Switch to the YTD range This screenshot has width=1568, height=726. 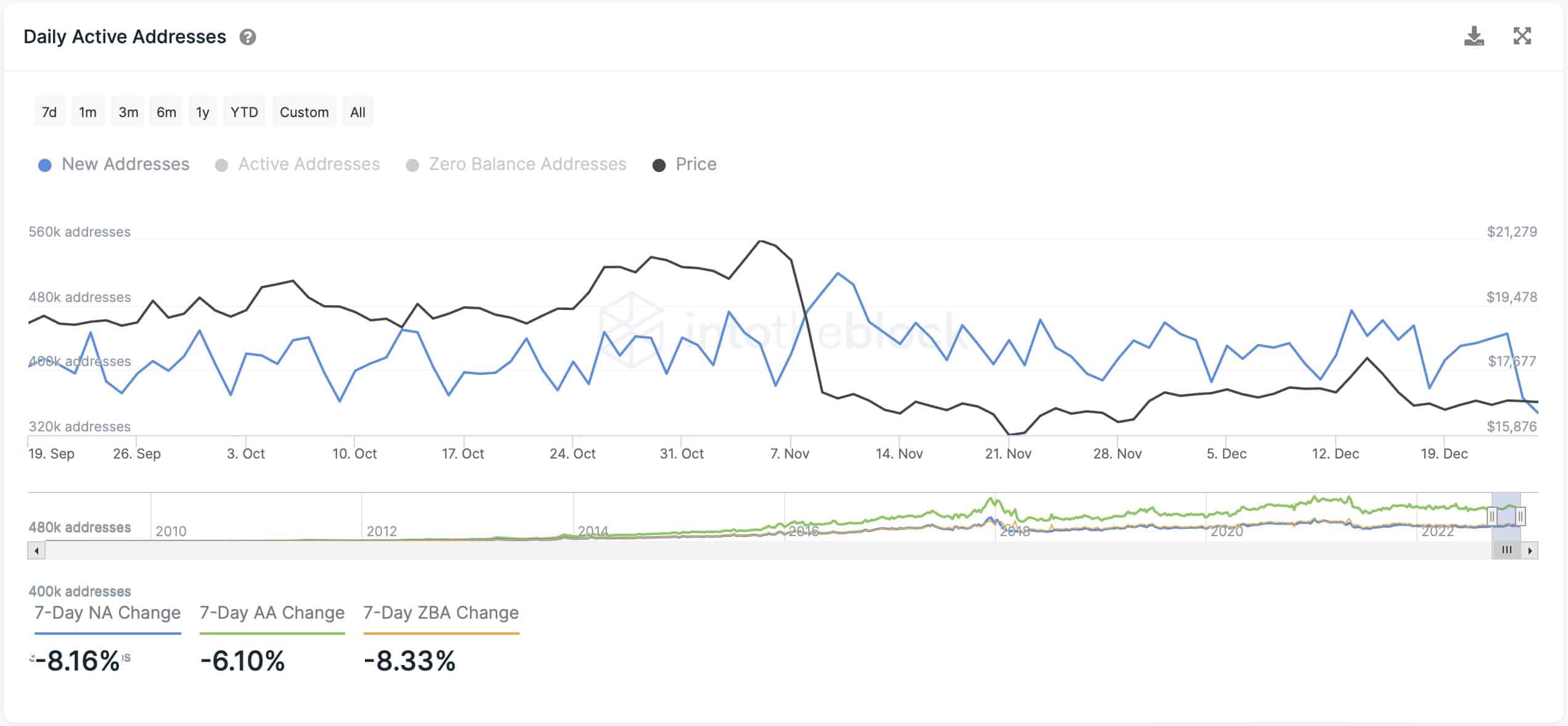244,112
